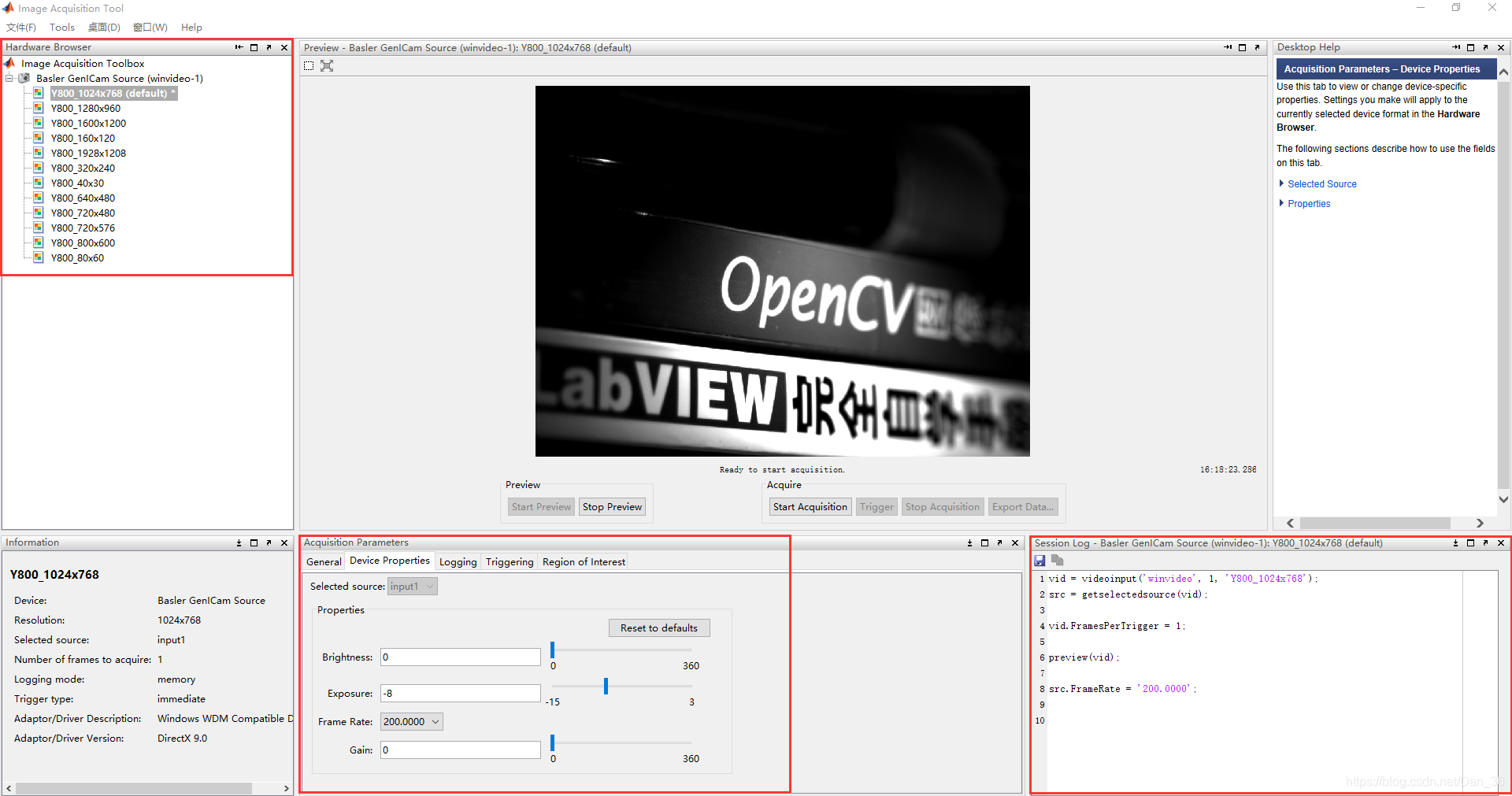1512x796 pixels.
Task: Maximize the Preview panel
Action: (x=1243, y=47)
